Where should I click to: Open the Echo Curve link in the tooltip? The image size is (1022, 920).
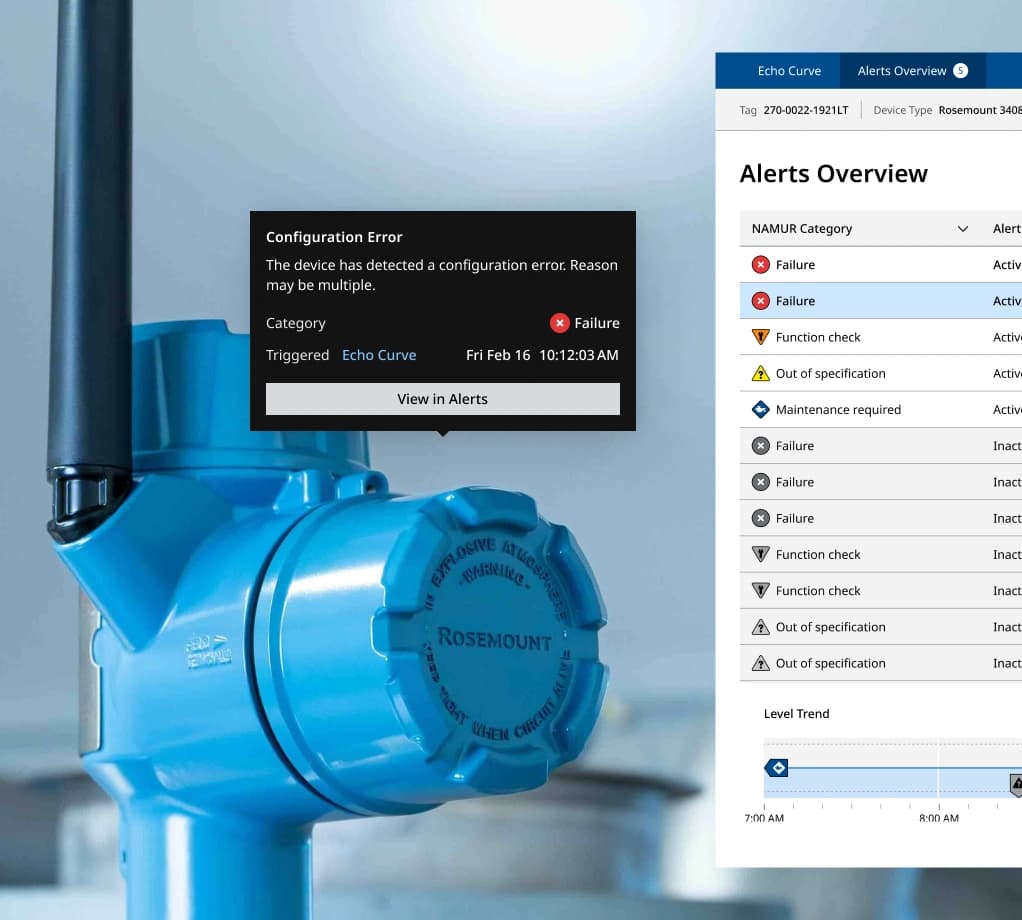pyautogui.click(x=379, y=354)
